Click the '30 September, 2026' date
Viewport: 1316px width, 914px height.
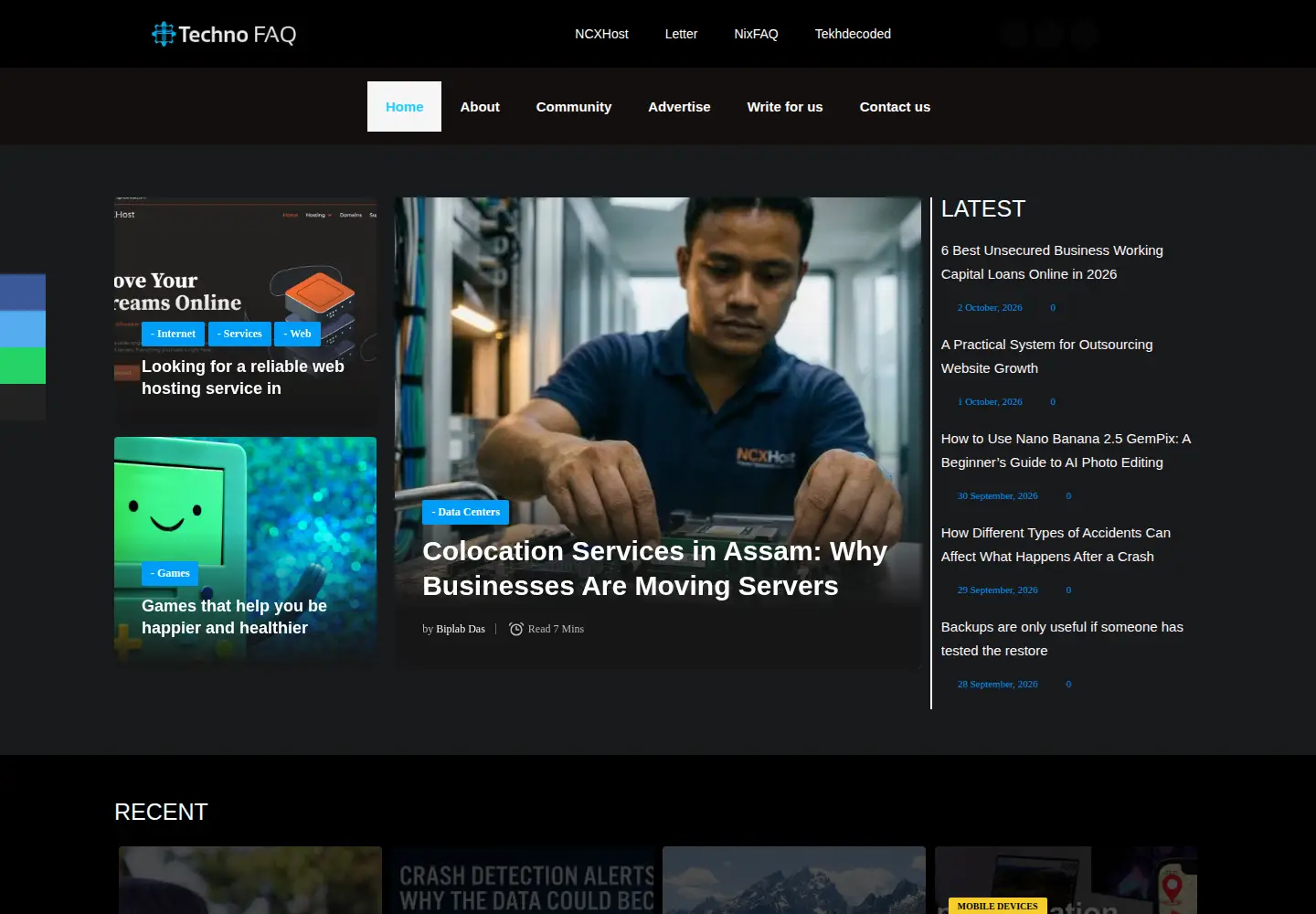(x=998, y=496)
